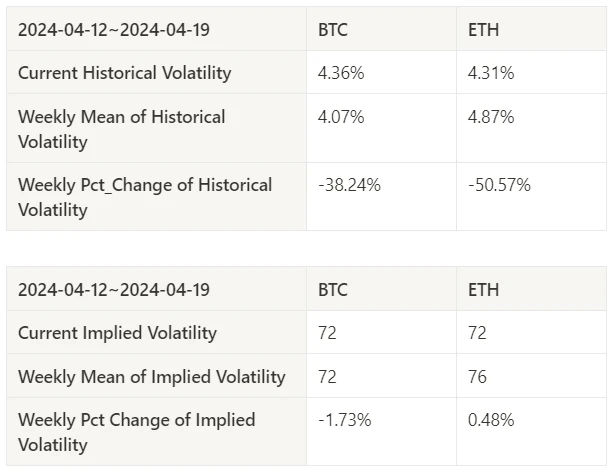Click the Weekly Mean of Implied Volatility label

(151, 377)
